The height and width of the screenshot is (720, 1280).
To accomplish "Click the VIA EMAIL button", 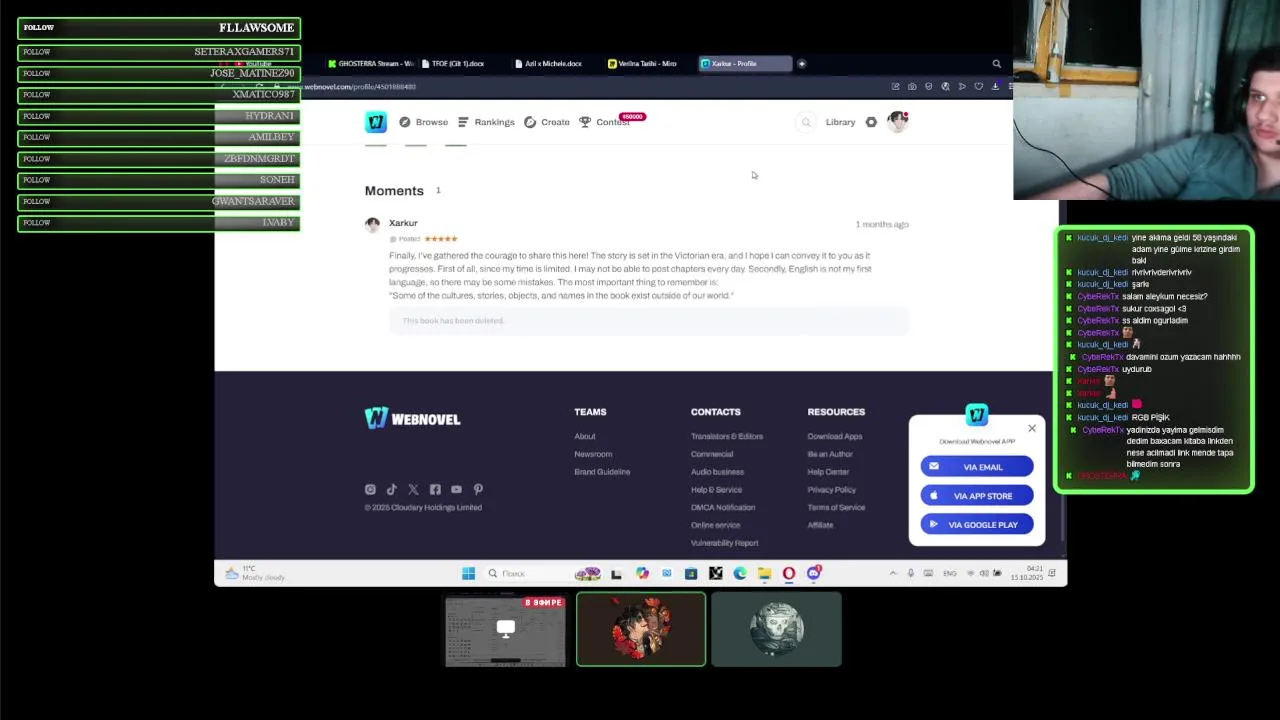I will tap(977, 467).
